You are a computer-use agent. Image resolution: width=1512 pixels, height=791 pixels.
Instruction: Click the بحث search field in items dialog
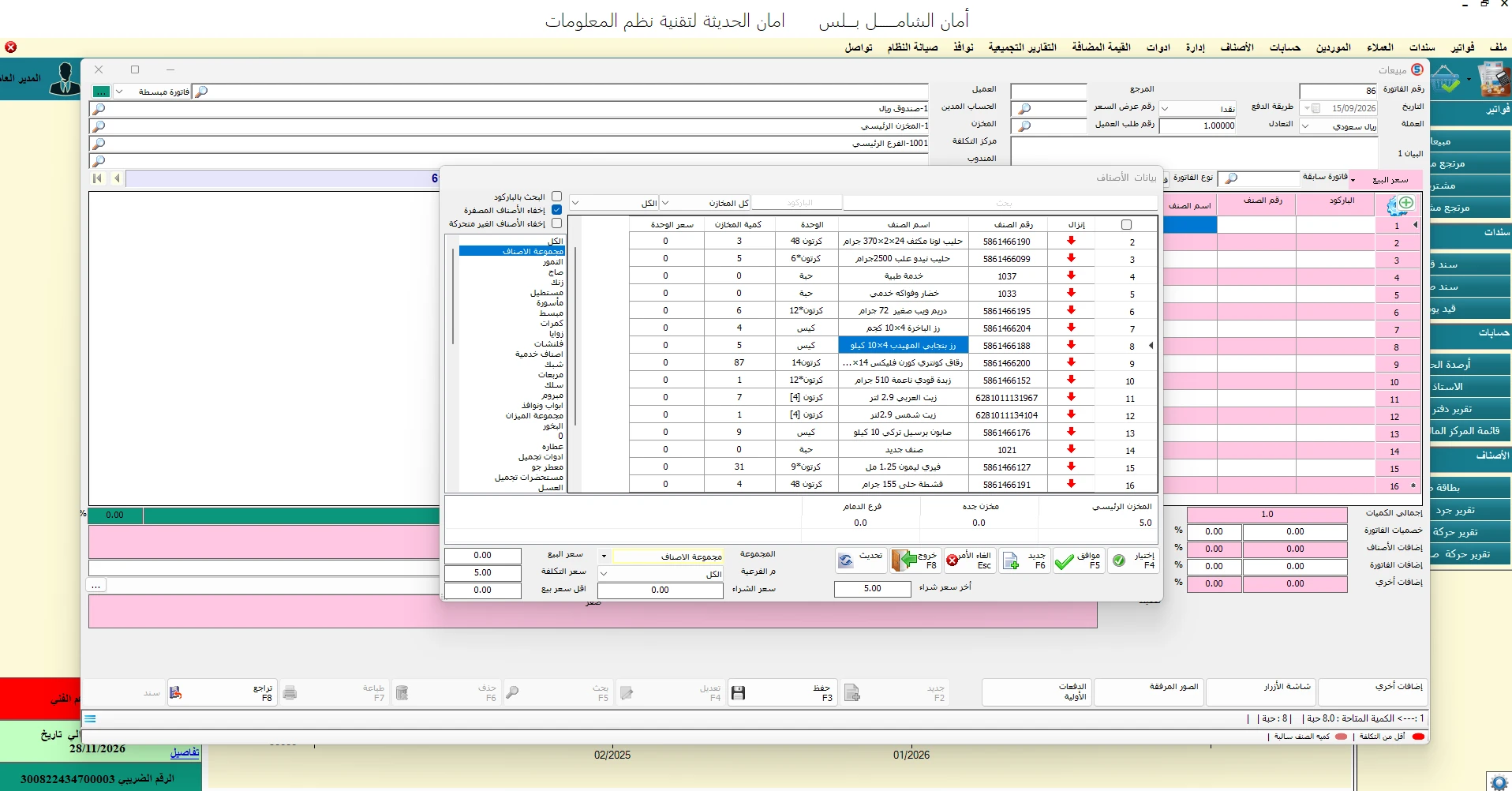coord(1001,203)
